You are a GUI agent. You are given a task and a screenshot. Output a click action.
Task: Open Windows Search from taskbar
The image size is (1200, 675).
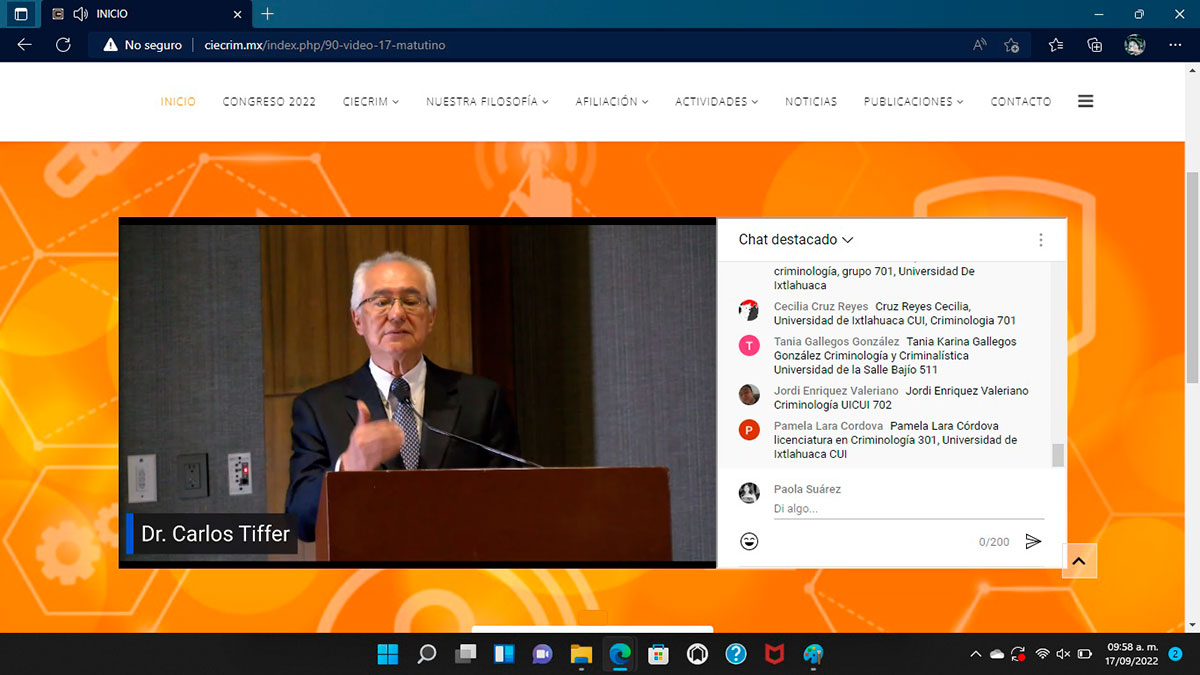(427, 655)
